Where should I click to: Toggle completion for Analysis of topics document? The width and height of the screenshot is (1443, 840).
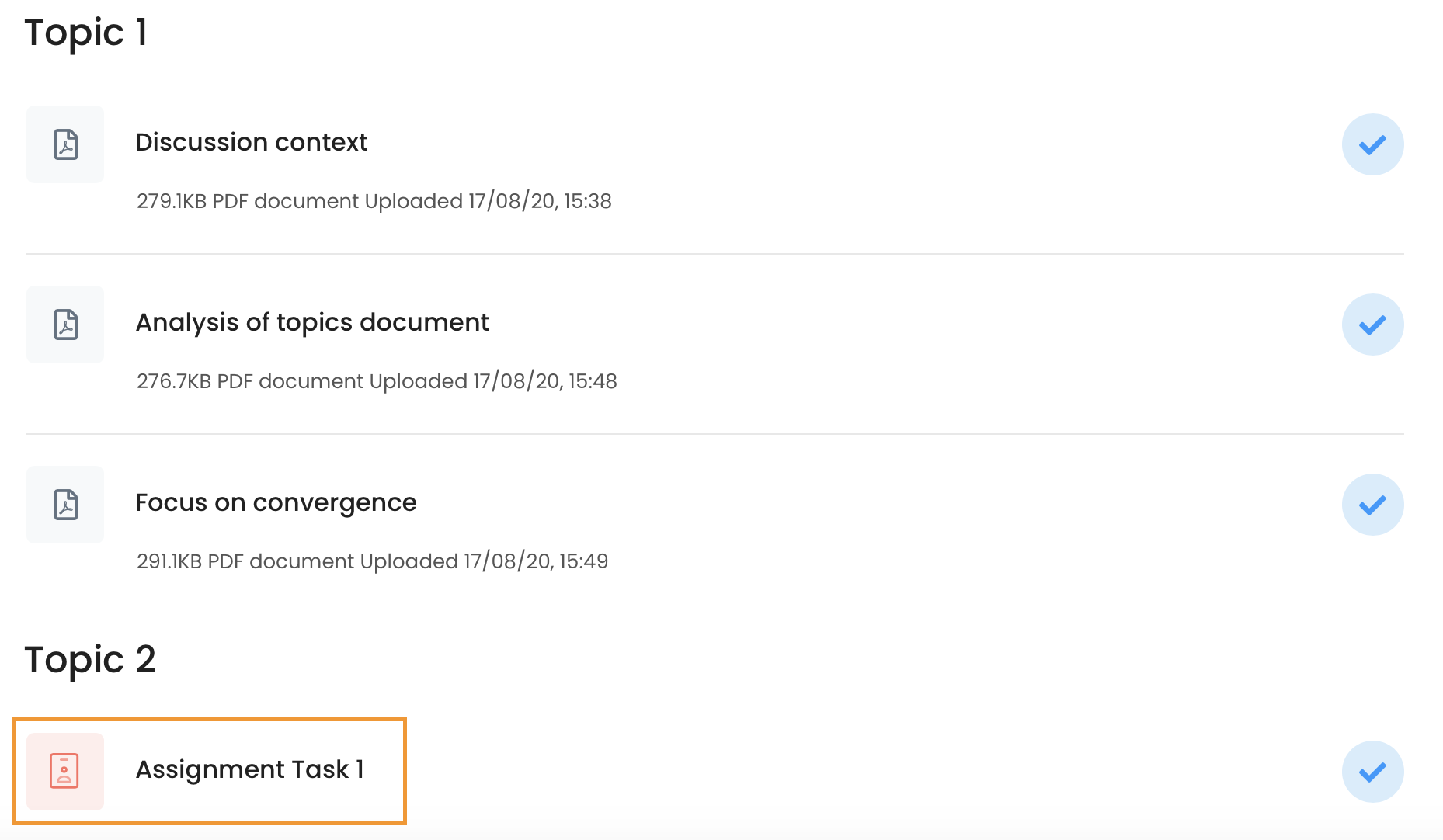1372,325
